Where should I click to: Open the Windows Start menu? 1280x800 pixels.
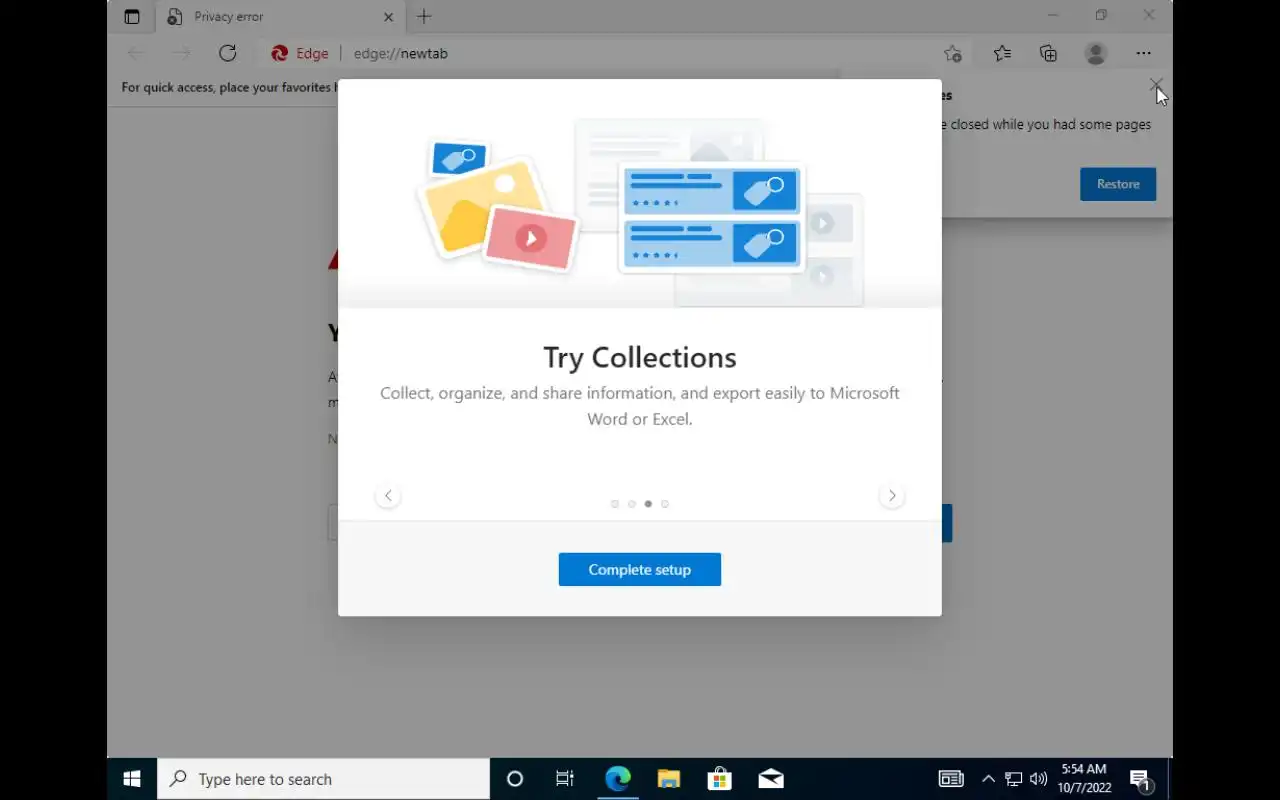click(x=132, y=779)
